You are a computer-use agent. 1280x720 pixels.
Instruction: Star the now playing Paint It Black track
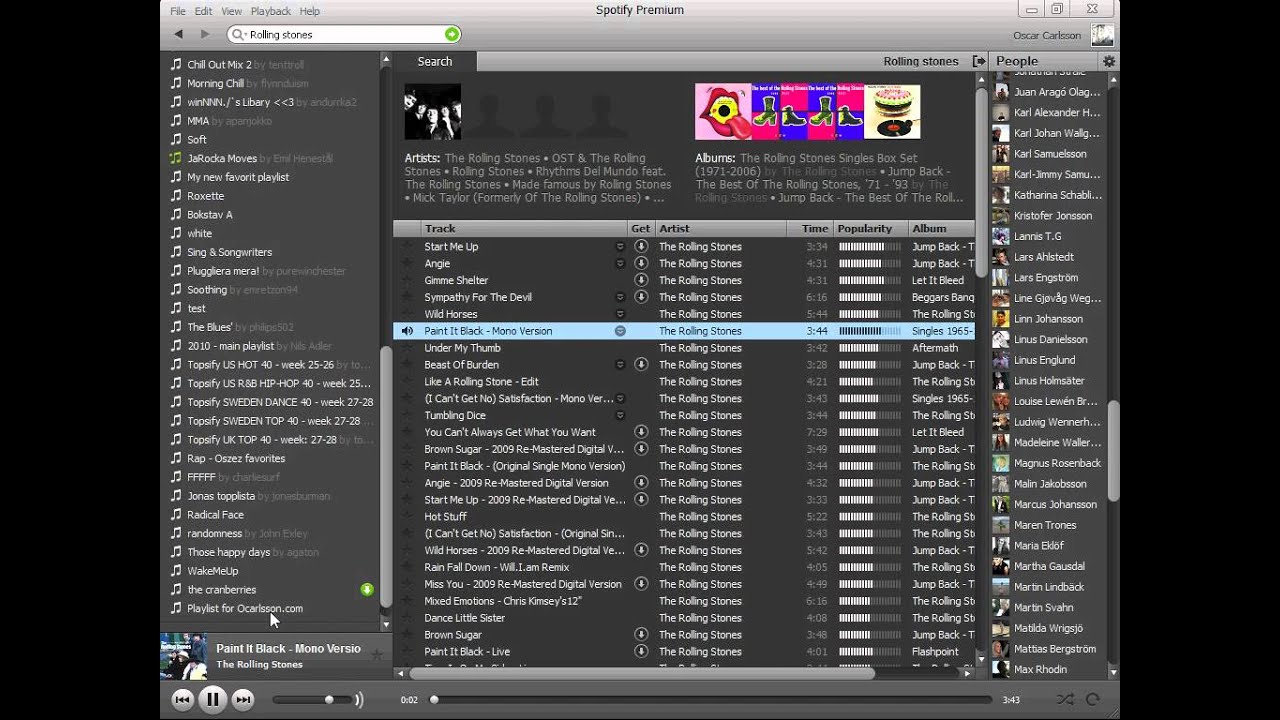point(377,654)
